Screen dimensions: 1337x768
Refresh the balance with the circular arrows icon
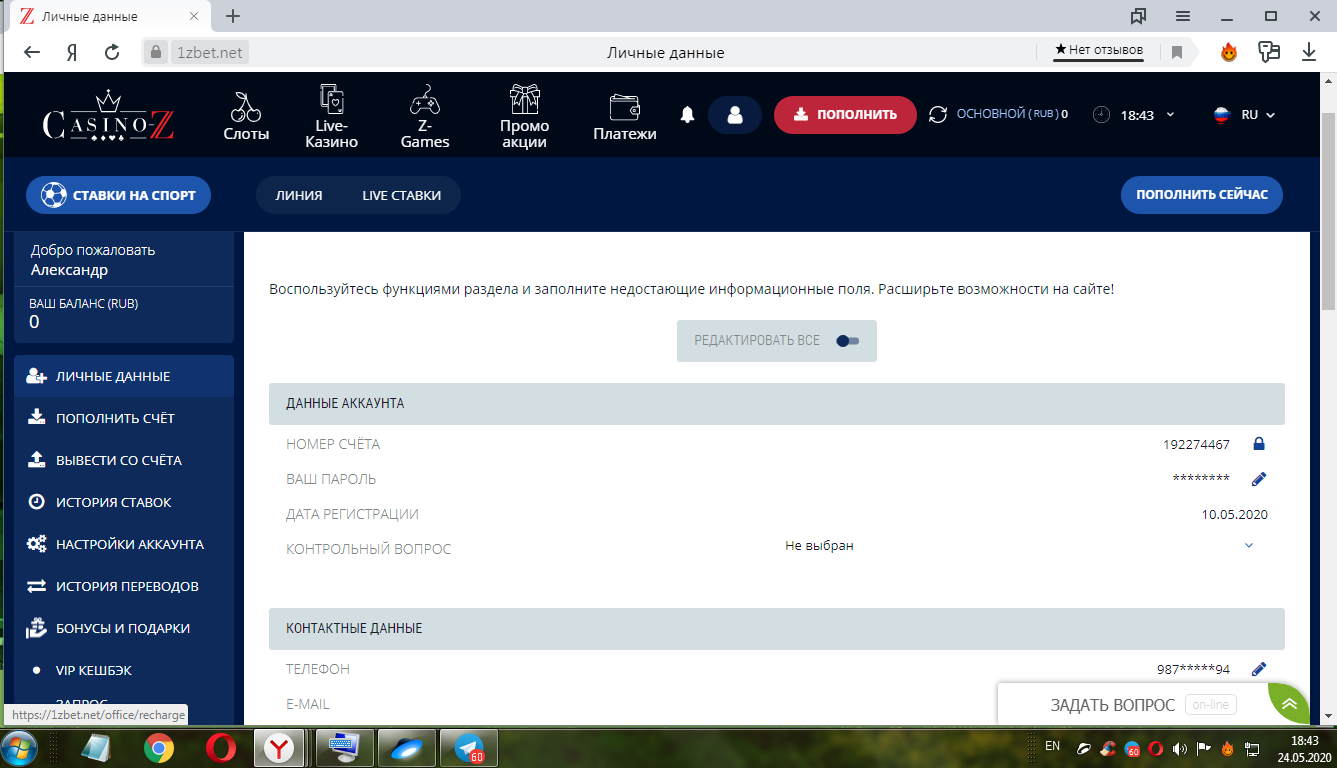coord(938,115)
